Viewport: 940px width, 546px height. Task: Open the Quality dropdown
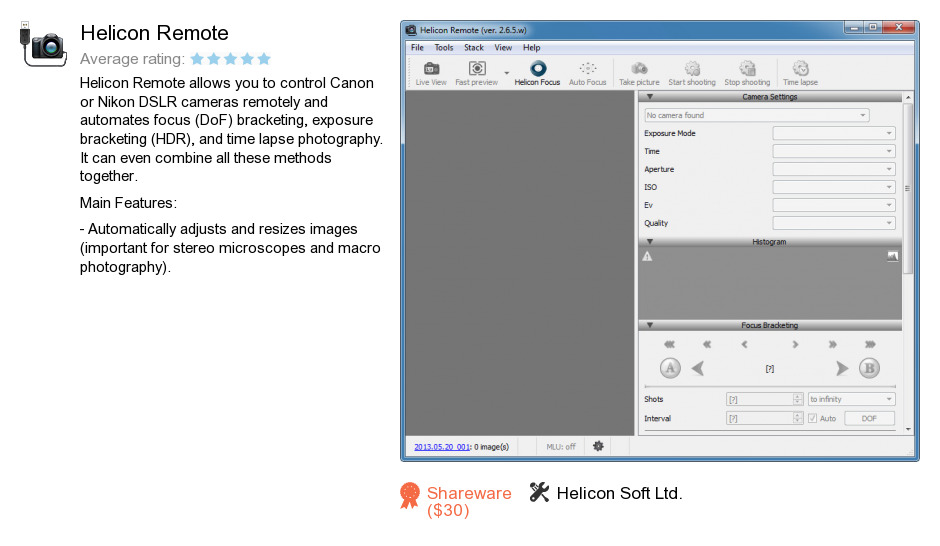pos(834,223)
